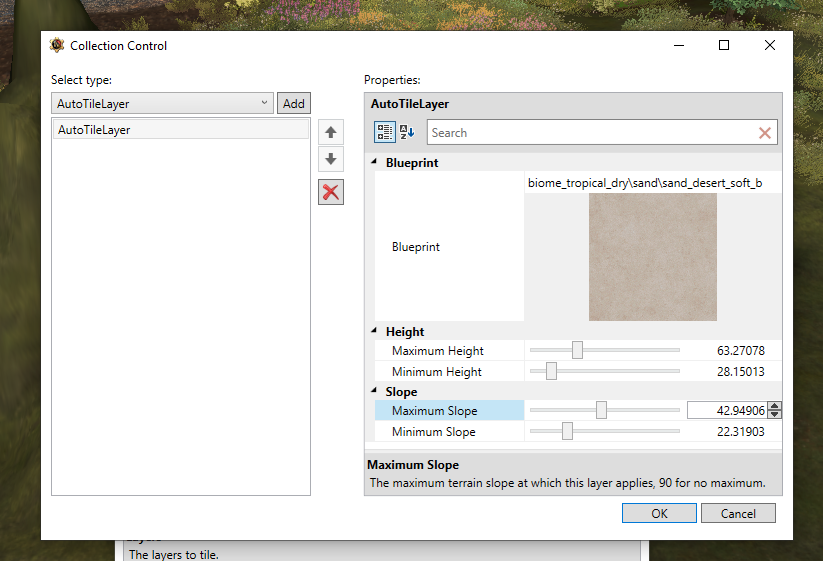The image size is (823, 561).
Task: Minimize the Collection Control window
Action: pyautogui.click(x=679, y=45)
